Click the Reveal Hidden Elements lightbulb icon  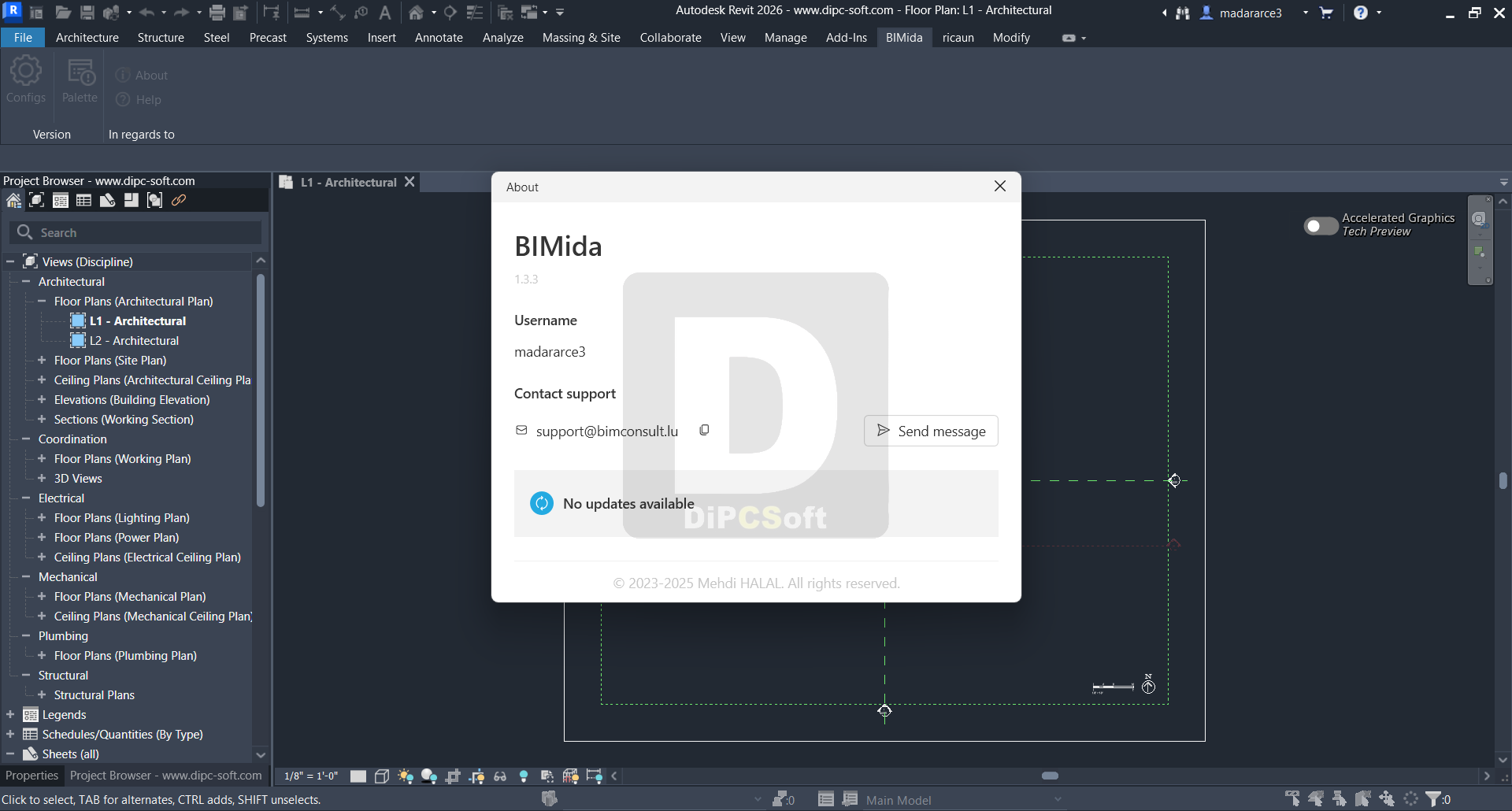[524, 776]
